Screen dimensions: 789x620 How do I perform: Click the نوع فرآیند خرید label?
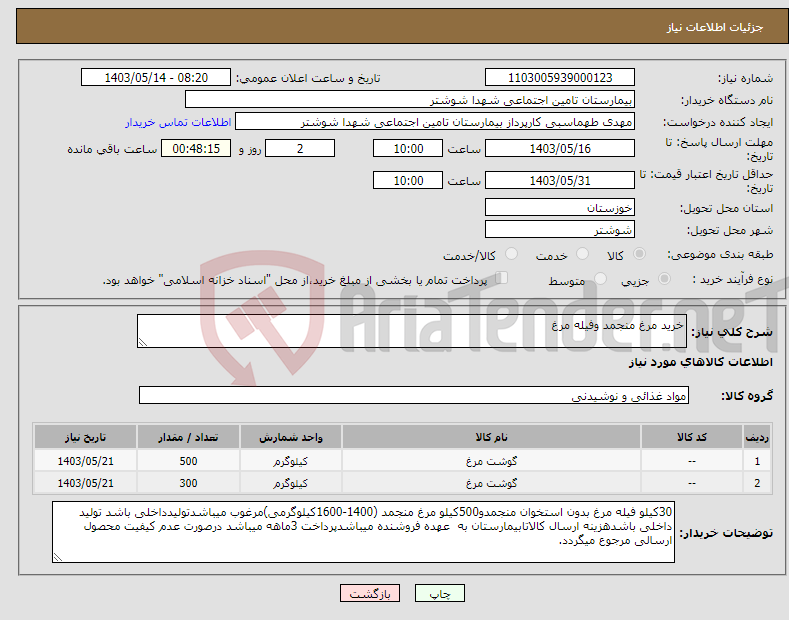pyautogui.click(x=733, y=279)
